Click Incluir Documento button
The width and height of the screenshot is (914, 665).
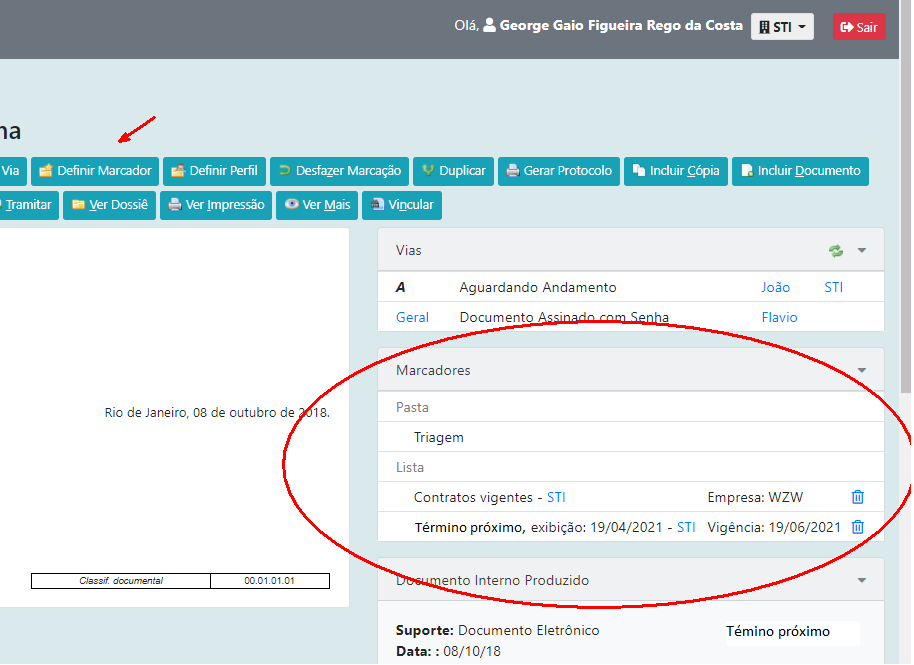pos(799,171)
